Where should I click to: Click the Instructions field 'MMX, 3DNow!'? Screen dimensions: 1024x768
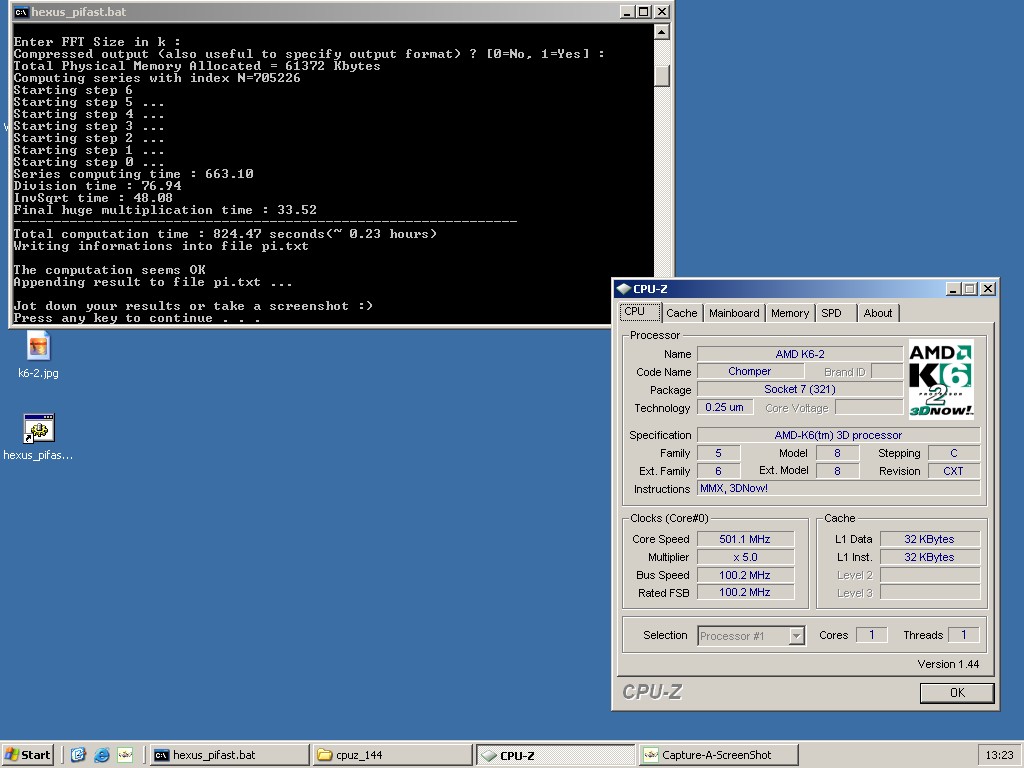pos(839,488)
